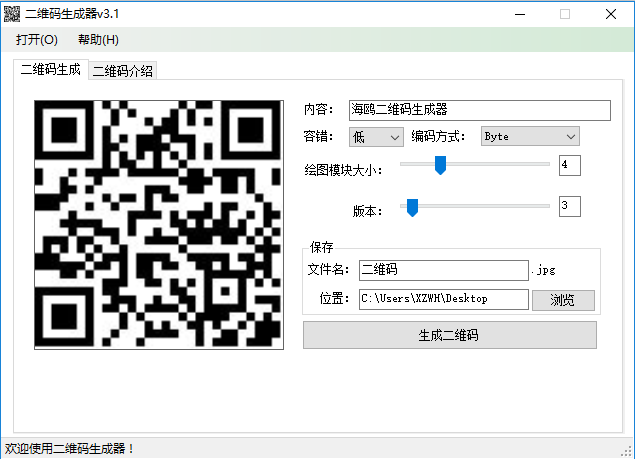Click the 内容 text input field
Viewport: 635px width, 459px height.
(478, 110)
